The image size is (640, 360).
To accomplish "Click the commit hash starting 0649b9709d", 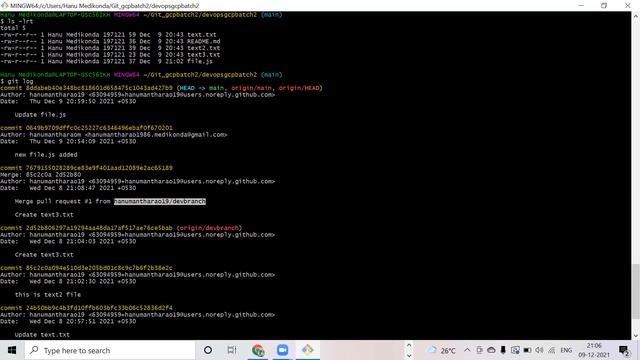I will tap(99, 128).
